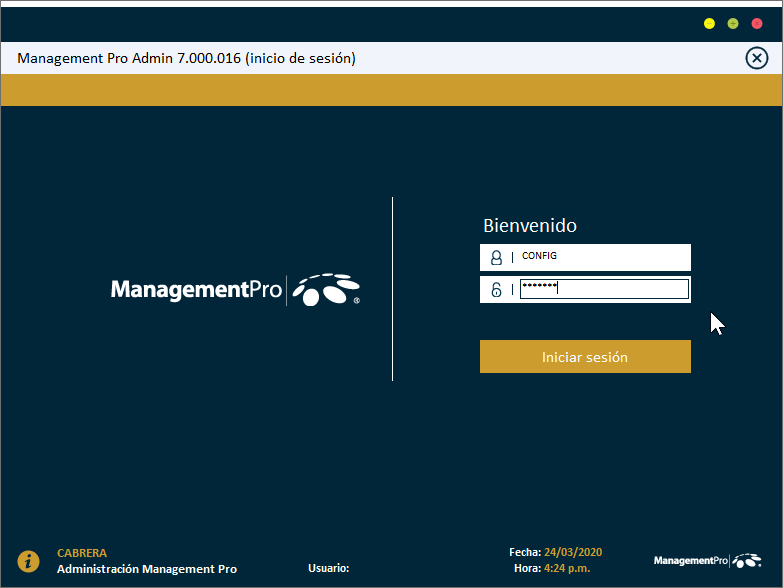Click the large ManagementPro logo
The image size is (783, 588).
[235, 290]
